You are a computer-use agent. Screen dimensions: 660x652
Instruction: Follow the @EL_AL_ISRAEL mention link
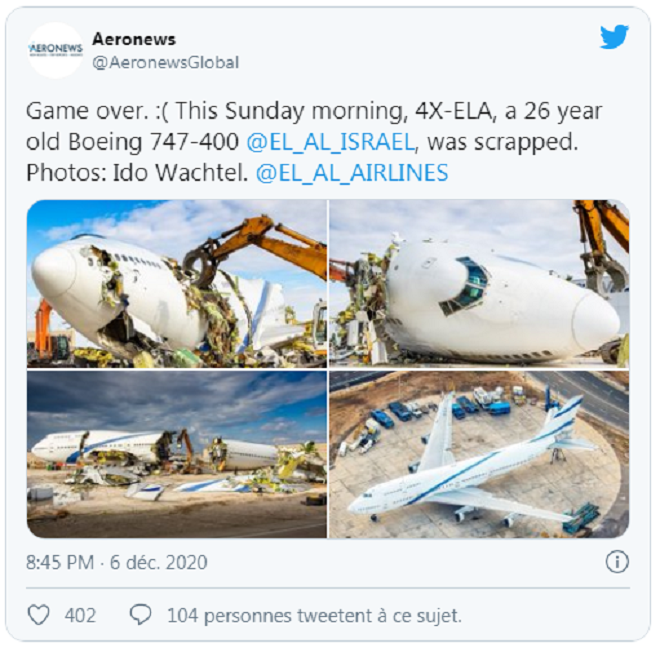(331, 142)
